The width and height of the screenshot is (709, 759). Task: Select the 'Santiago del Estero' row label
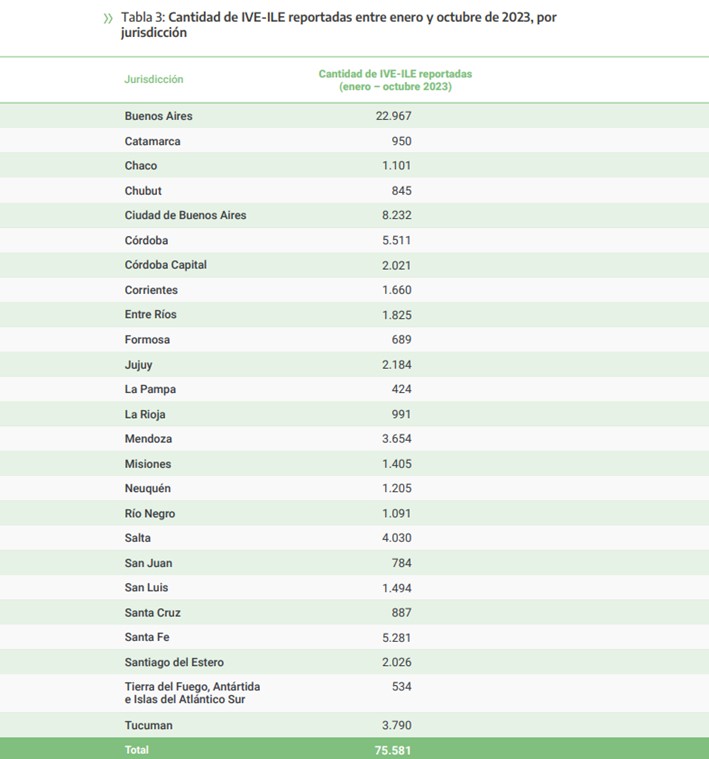point(174,663)
